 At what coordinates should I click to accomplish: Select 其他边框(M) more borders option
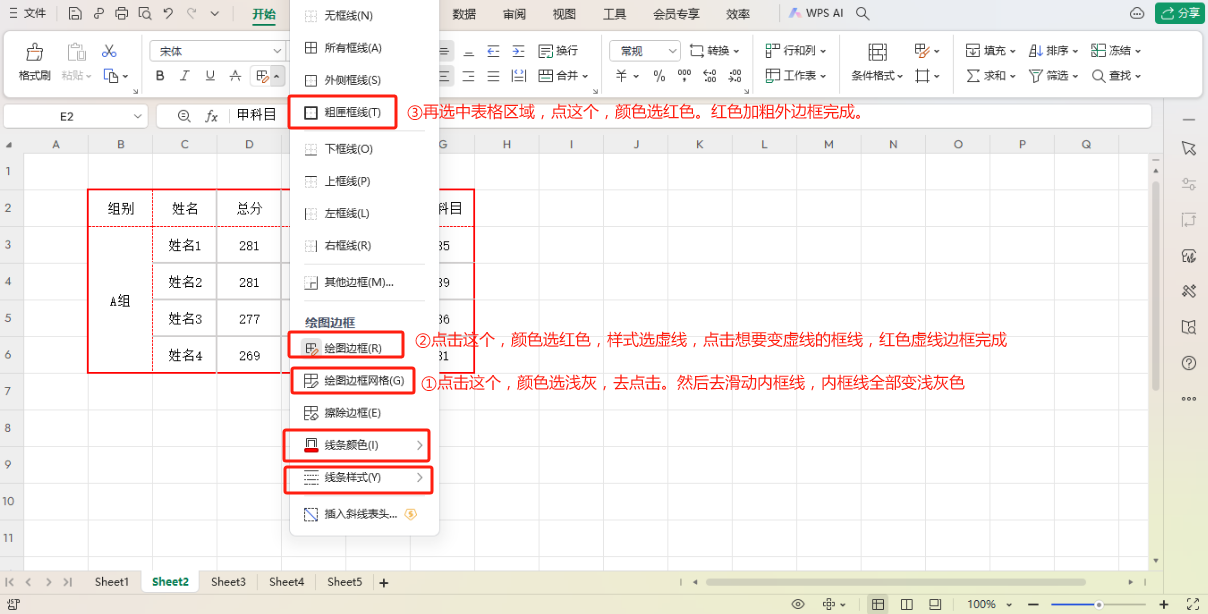(x=363, y=282)
